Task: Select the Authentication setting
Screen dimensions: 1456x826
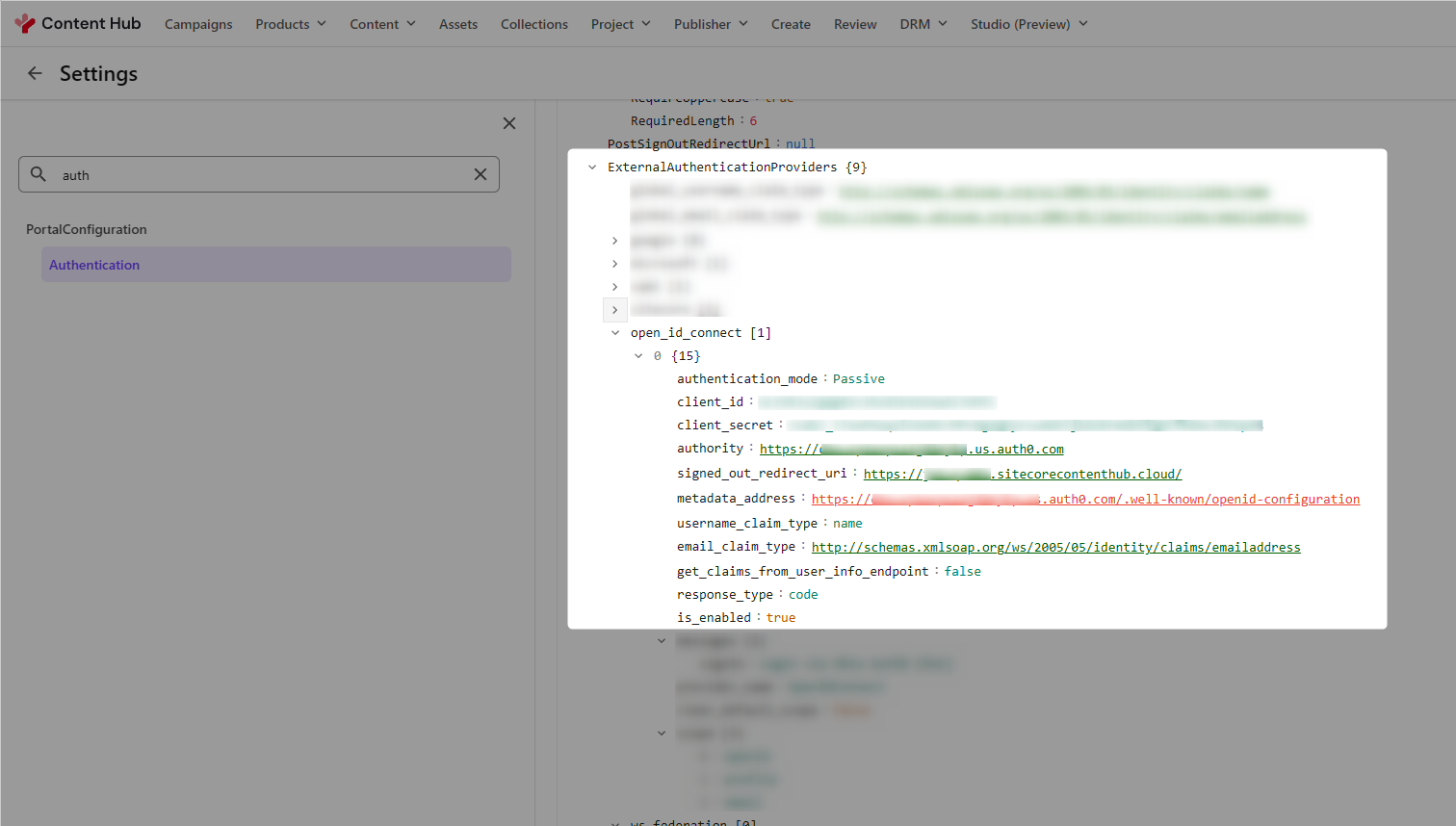Action: [276, 265]
